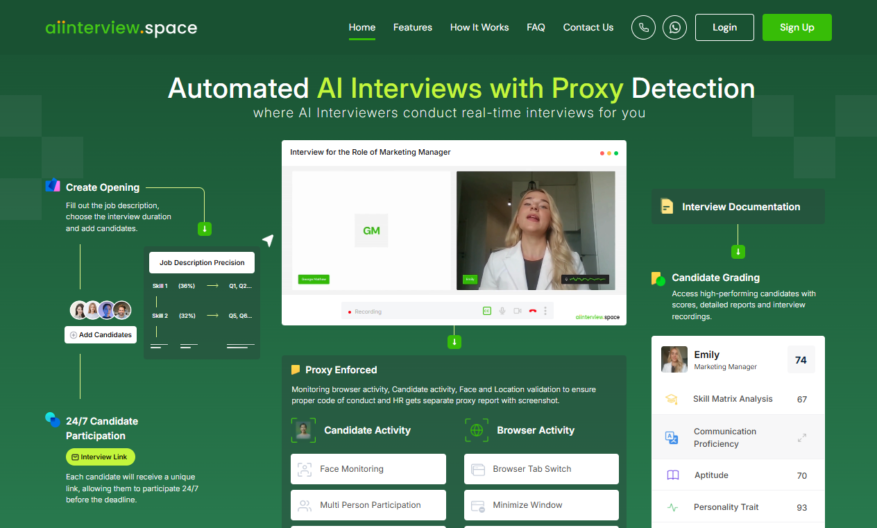The width and height of the screenshot is (877, 528).
Task: Click the audio waveform on the video
Action: pos(585,279)
